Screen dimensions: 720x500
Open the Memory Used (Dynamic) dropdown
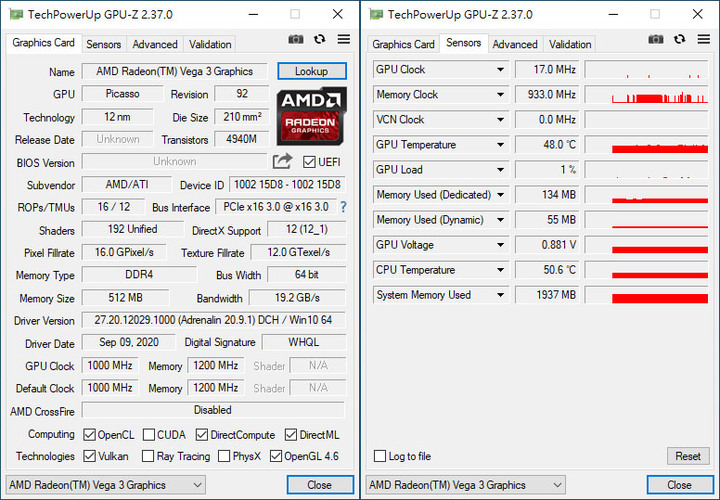point(501,220)
